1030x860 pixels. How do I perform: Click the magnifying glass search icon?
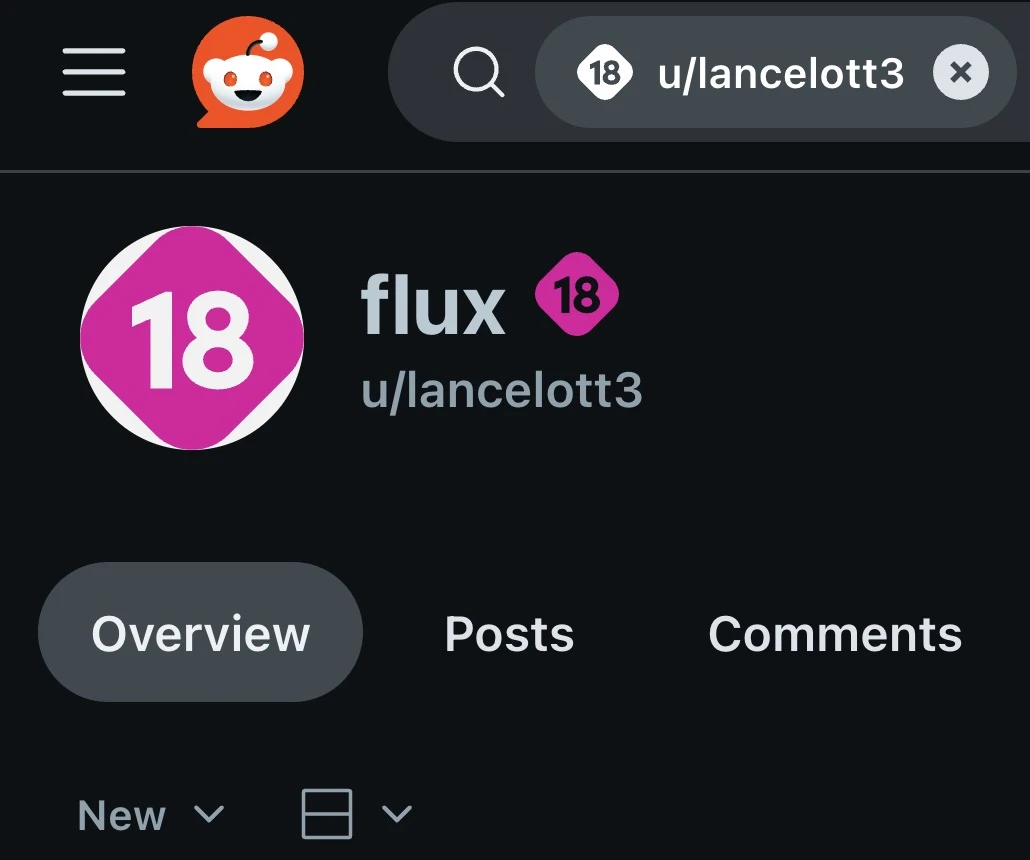477,71
